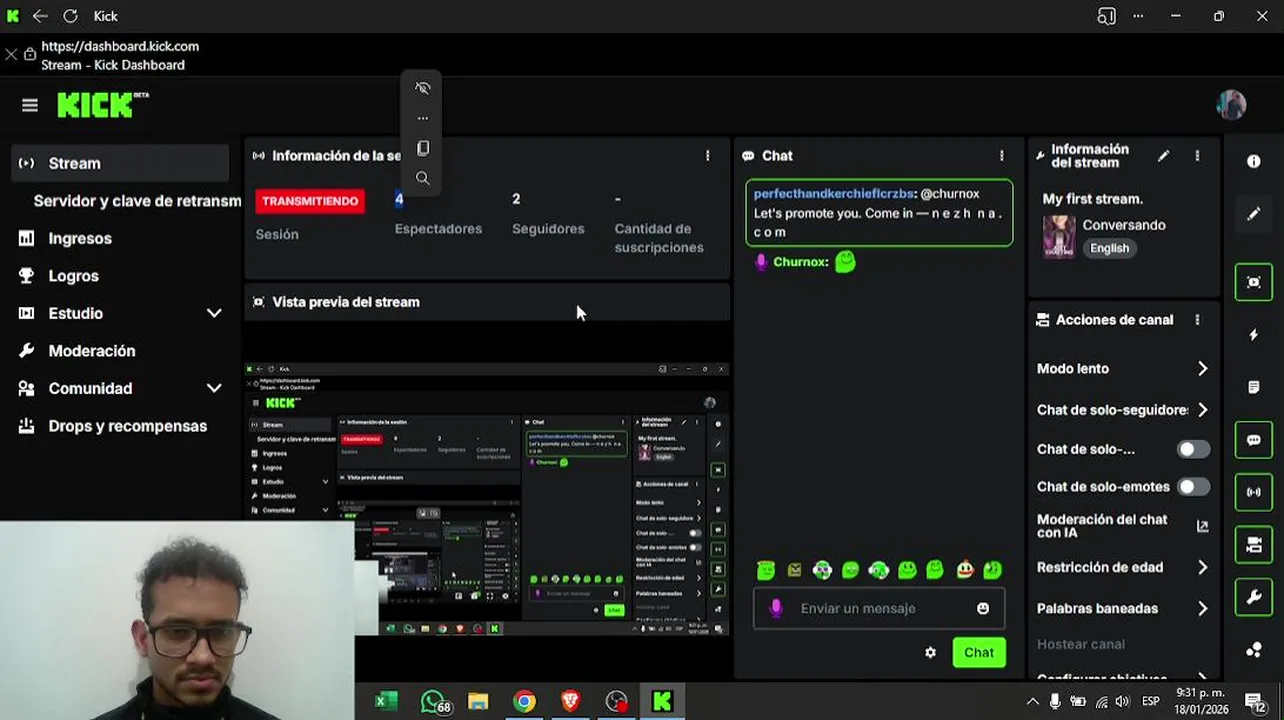Click the Churnox username in chat

pyautogui.click(x=800, y=262)
